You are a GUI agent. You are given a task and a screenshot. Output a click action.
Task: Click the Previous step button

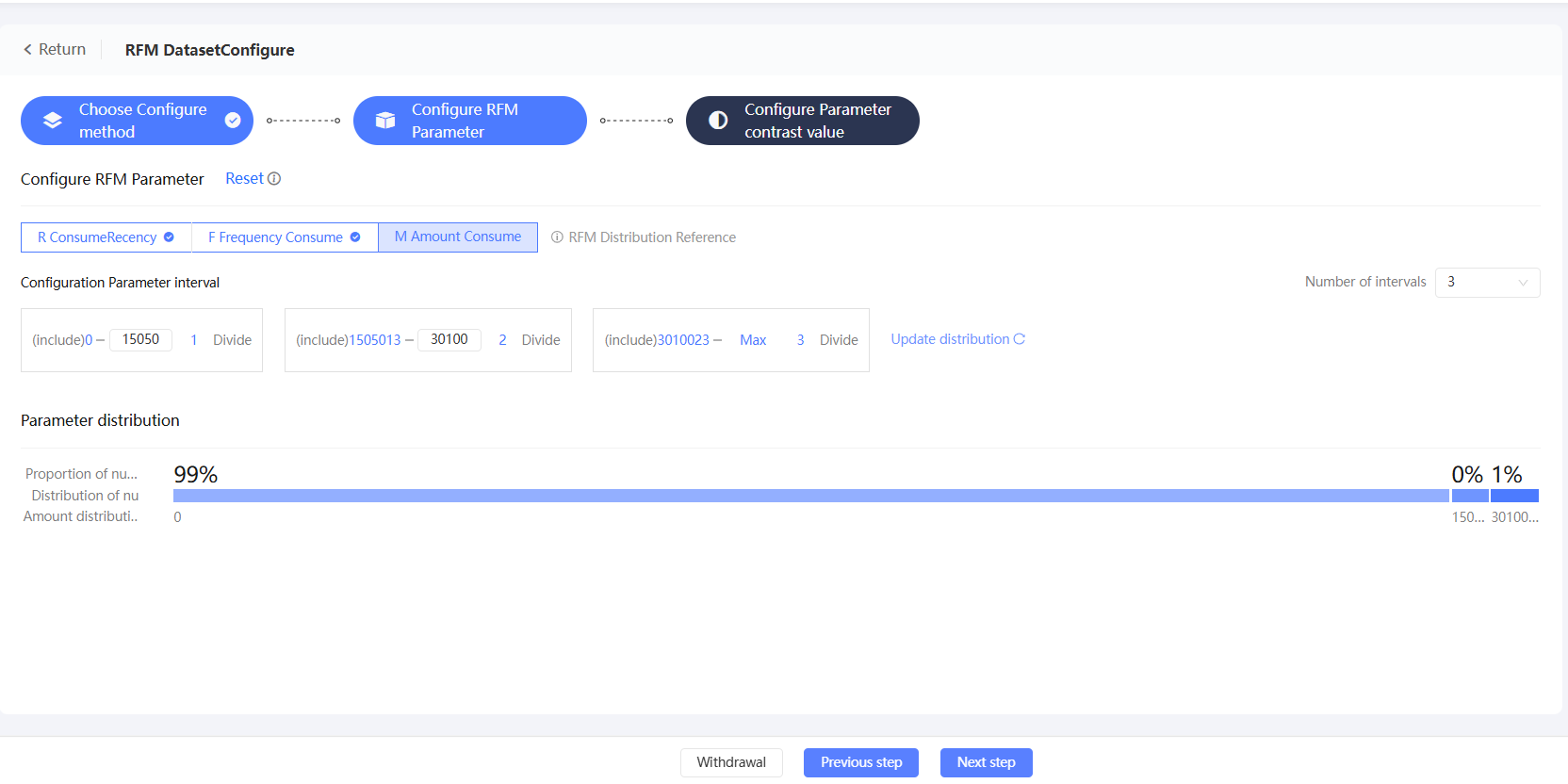click(861, 762)
